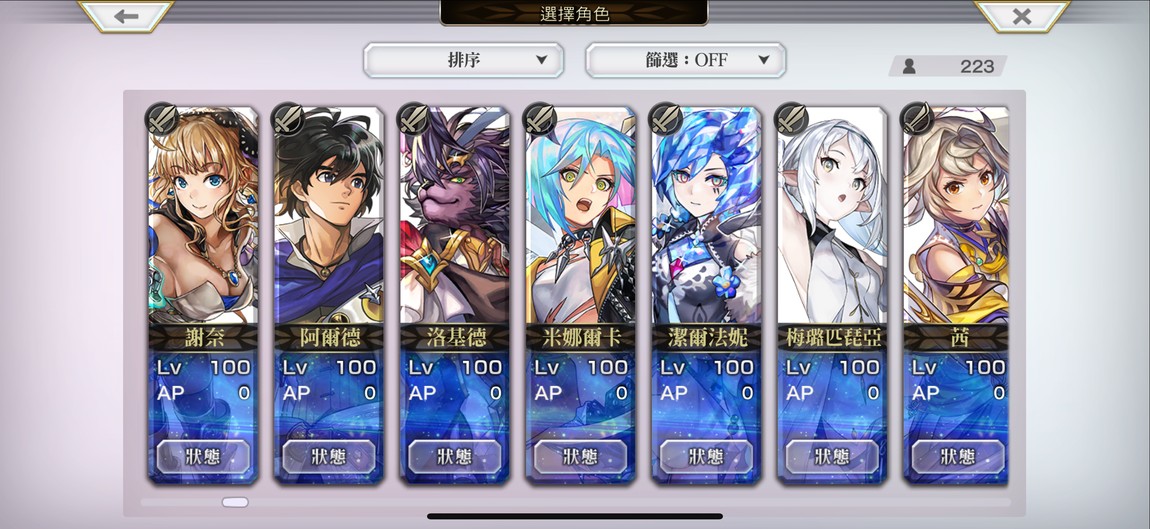
Task: Expand the 篩選:OFF filter dropdown
Action: click(686, 60)
